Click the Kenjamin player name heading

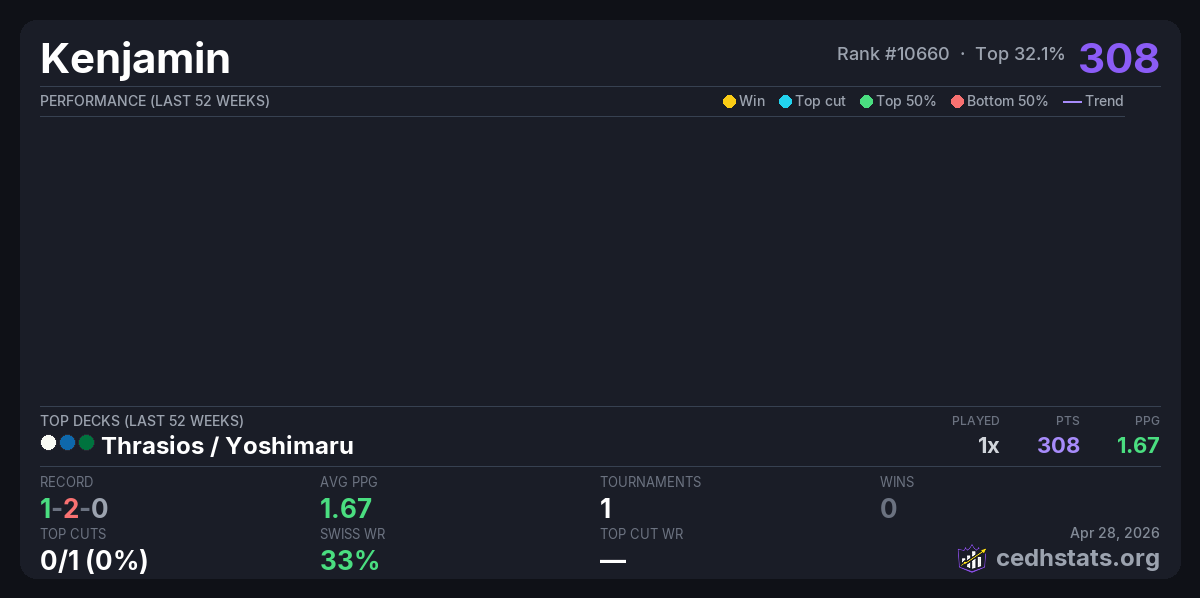point(135,59)
